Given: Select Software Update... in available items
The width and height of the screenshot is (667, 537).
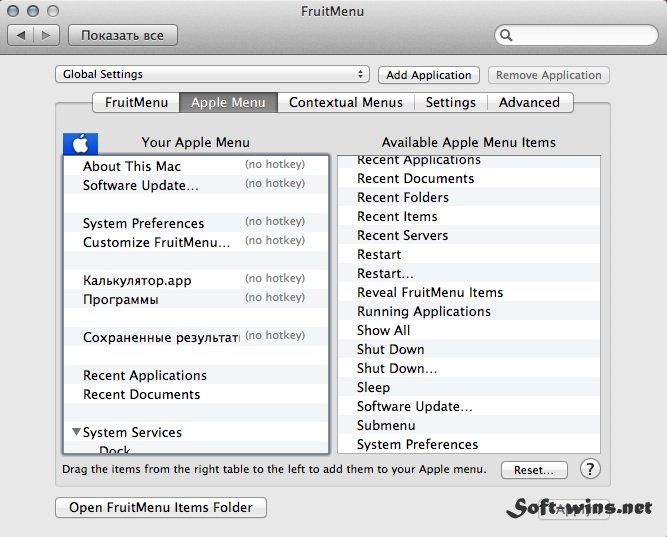Looking at the screenshot, I should point(469,406).
